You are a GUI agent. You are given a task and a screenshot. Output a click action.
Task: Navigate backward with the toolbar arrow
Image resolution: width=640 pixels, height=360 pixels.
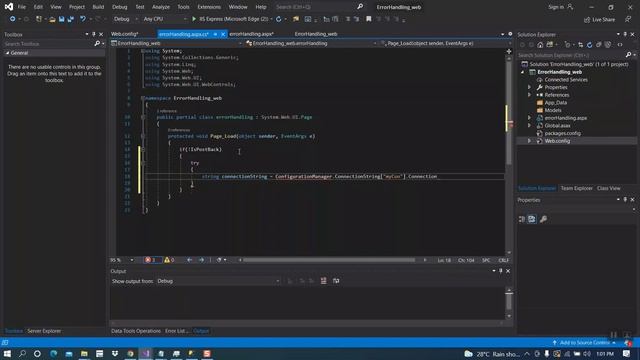13,19
